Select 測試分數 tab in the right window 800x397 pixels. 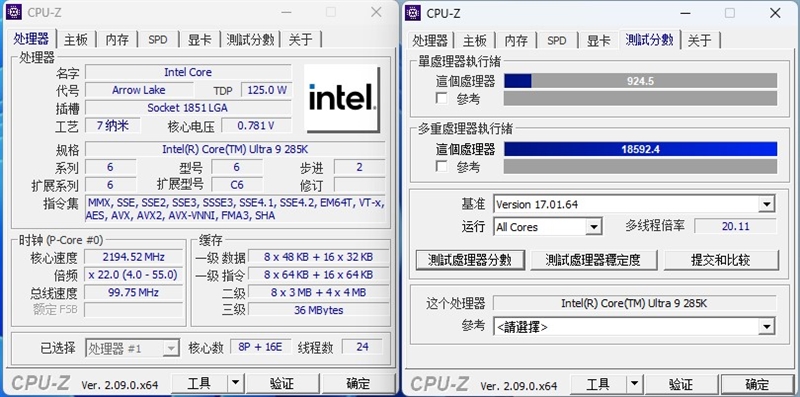650,39
